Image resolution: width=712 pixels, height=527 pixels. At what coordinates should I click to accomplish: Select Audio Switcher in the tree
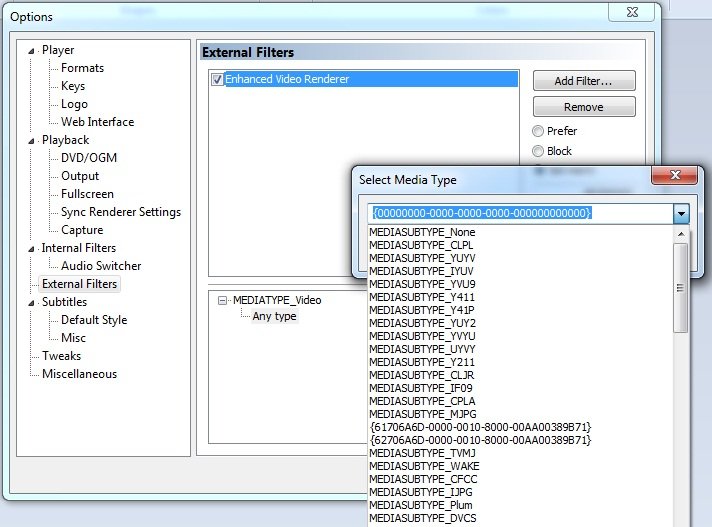101,266
